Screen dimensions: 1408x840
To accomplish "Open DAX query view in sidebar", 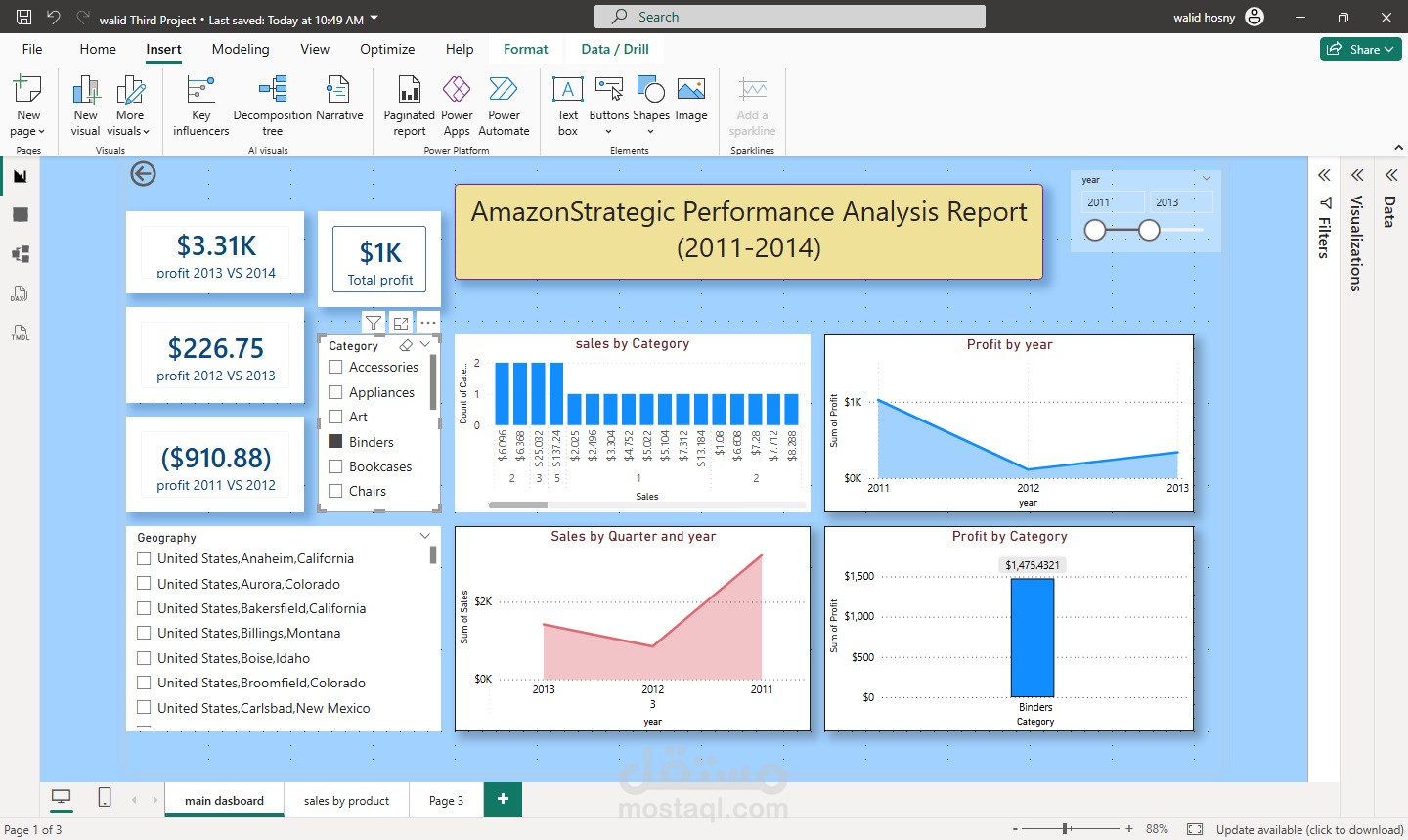I will click(20, 293).
